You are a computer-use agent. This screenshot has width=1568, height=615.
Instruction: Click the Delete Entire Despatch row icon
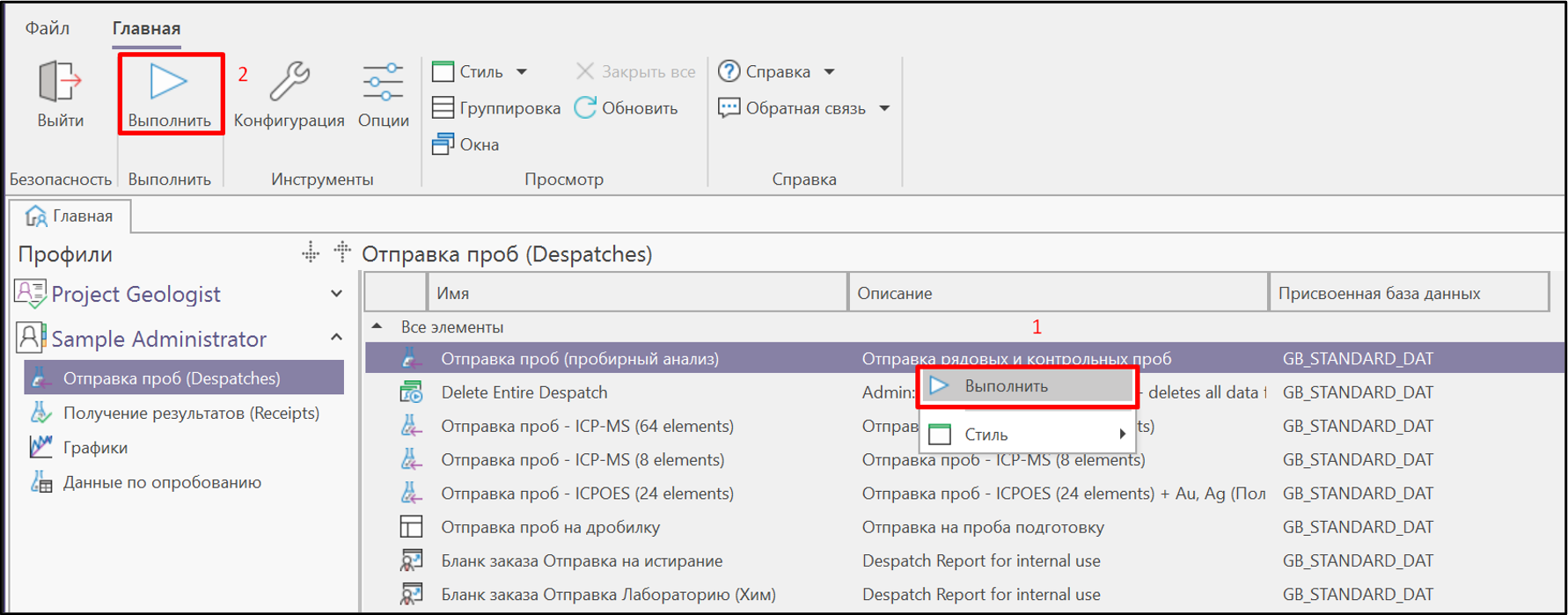tap(410, 392)
